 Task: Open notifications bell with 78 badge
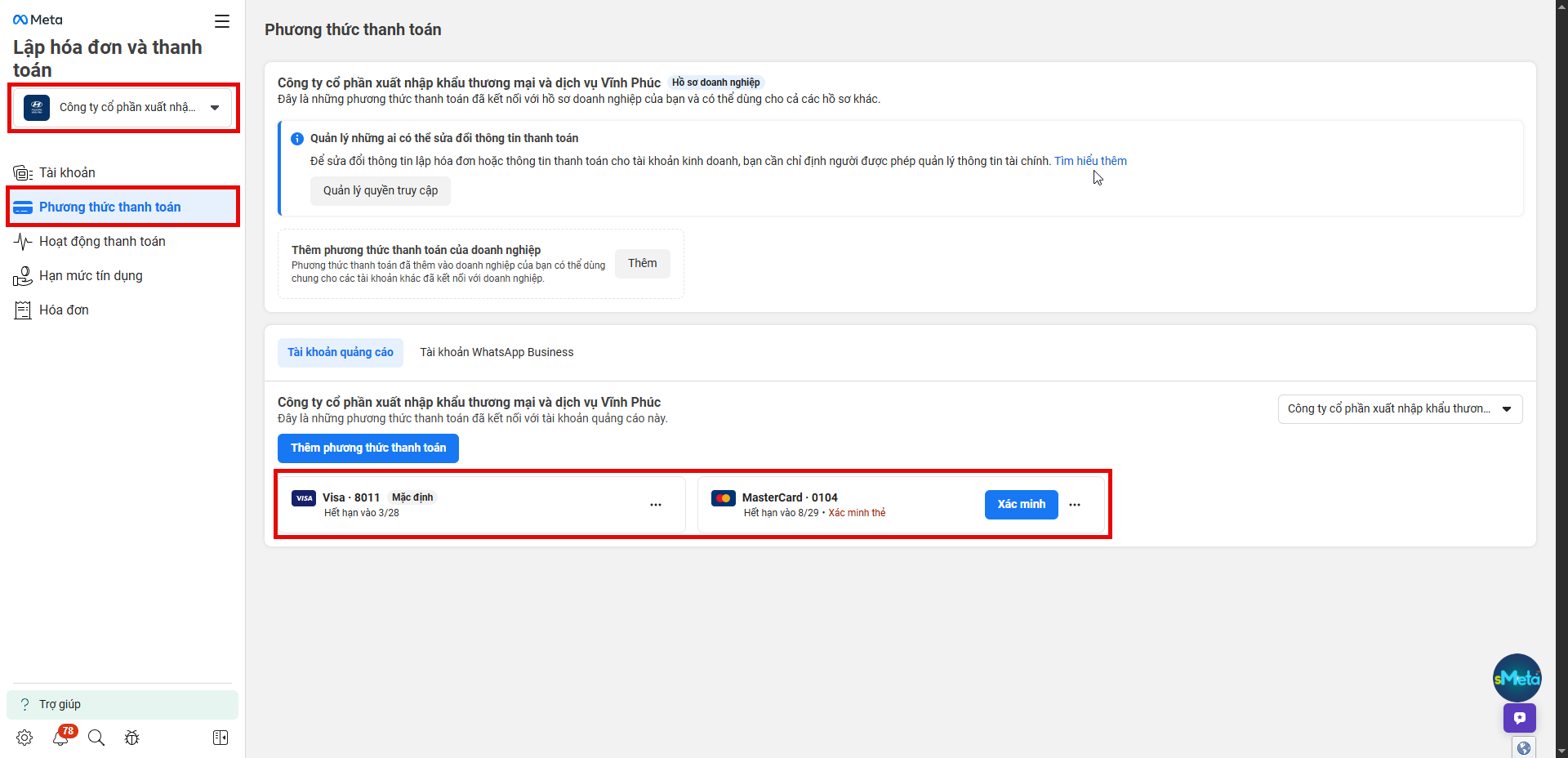60,738
